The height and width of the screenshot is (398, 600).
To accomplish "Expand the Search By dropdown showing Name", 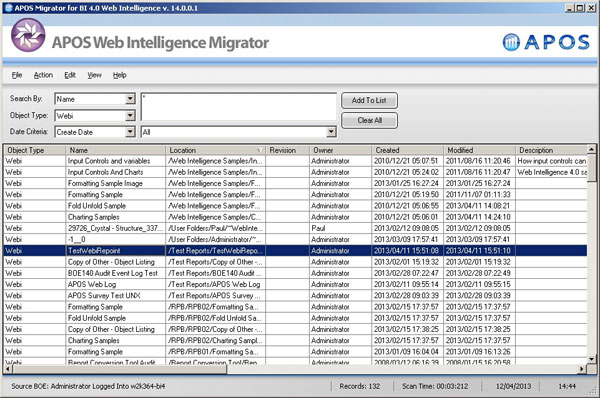I will (x=130, y=99).
